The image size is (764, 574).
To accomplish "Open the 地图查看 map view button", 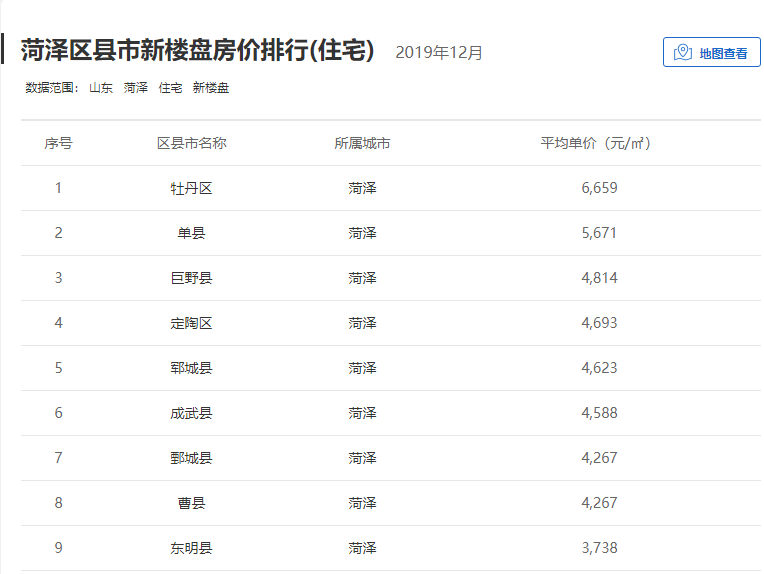I will tap(711, 52).
